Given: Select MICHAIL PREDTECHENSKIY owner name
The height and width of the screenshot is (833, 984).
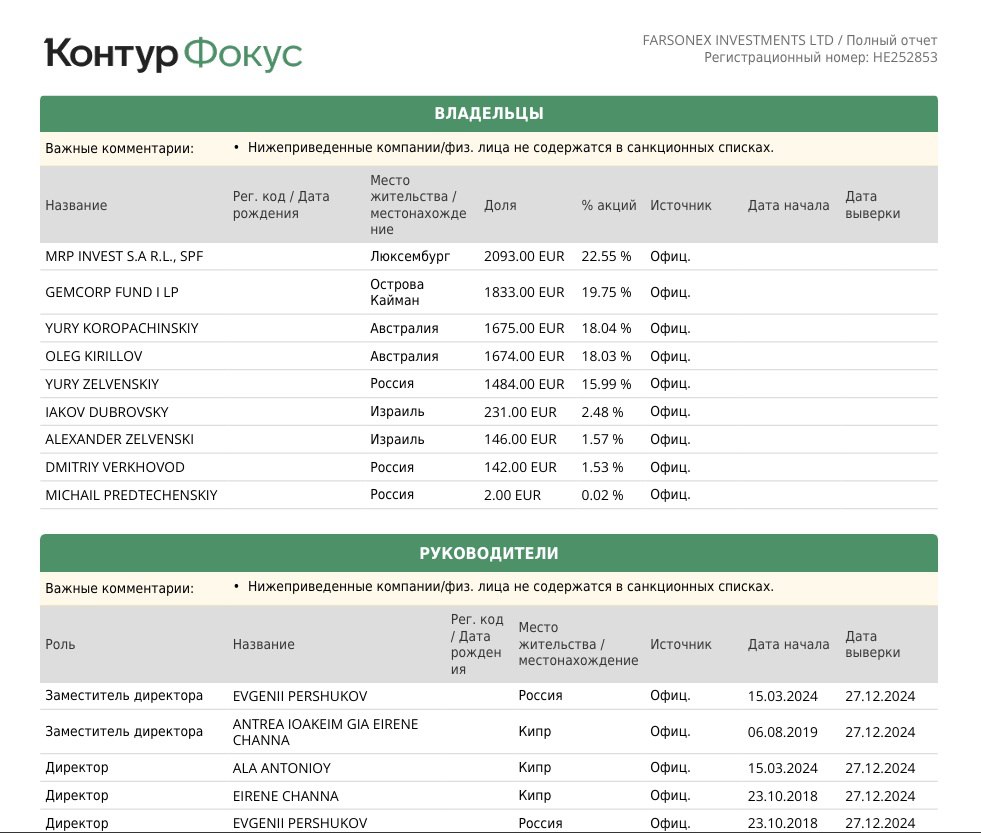Looking at the screenshot, I should click(131, 495).
